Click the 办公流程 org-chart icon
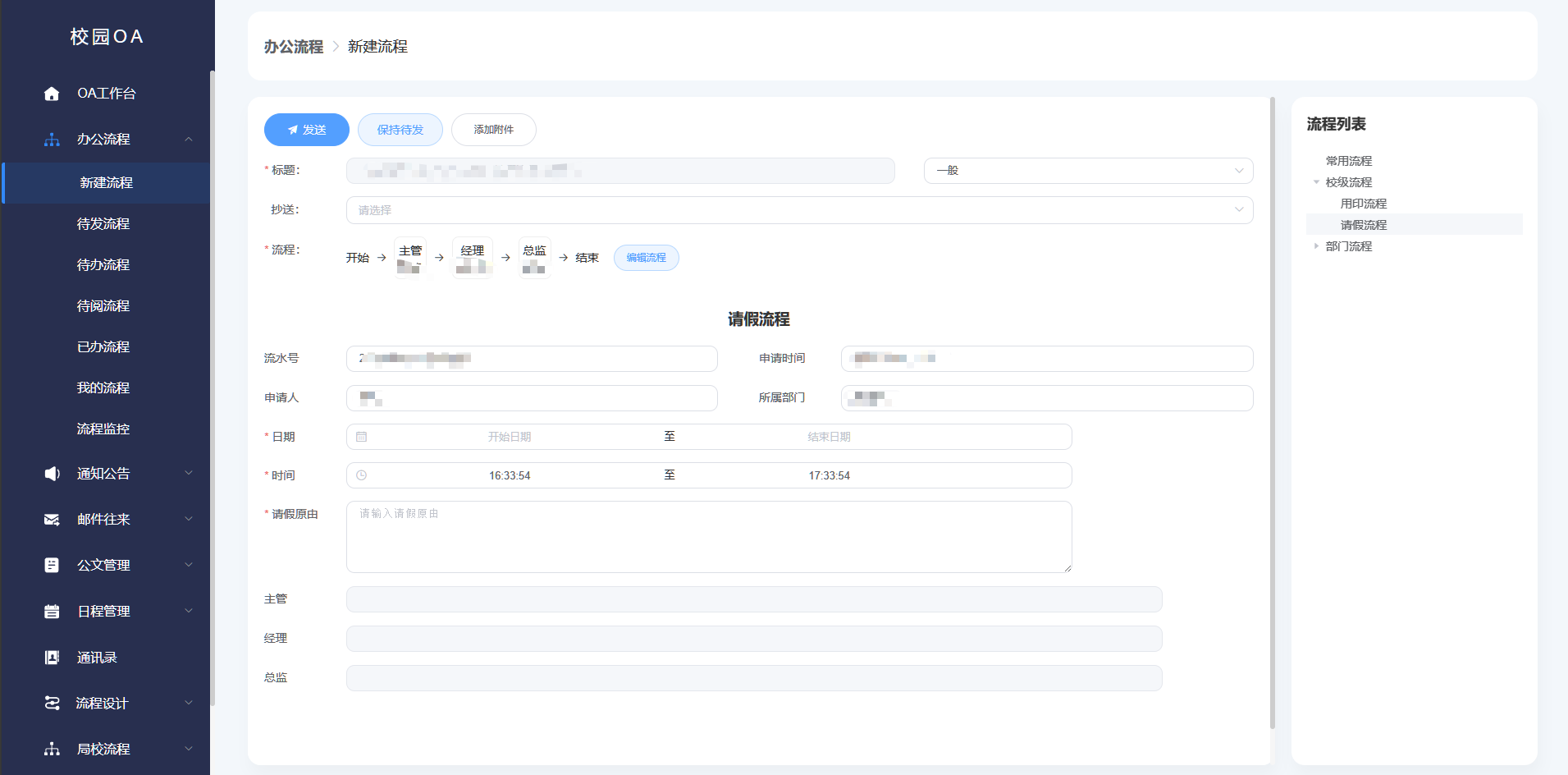The image size is (1568, 775). pyautogui.click(x=52, y=140)
